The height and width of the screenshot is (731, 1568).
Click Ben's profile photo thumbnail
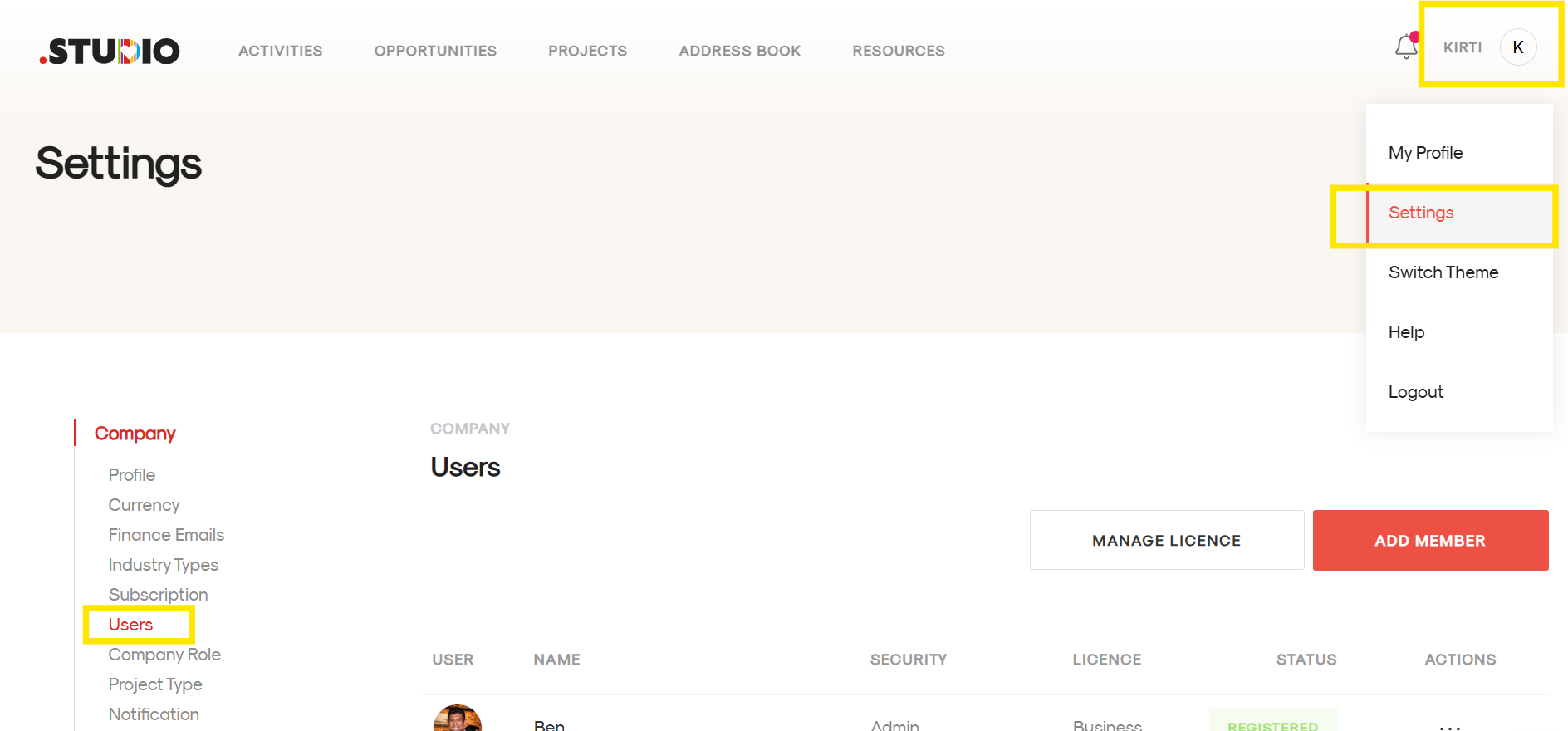[x=458, y=719]
